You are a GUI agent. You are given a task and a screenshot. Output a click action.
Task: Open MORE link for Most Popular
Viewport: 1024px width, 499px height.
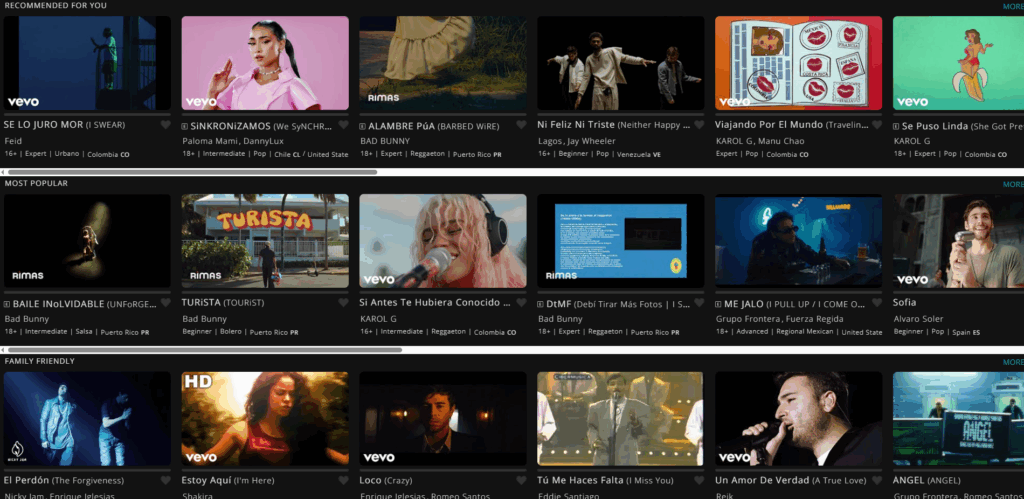pyautogui.click(x=1013, y=184)
